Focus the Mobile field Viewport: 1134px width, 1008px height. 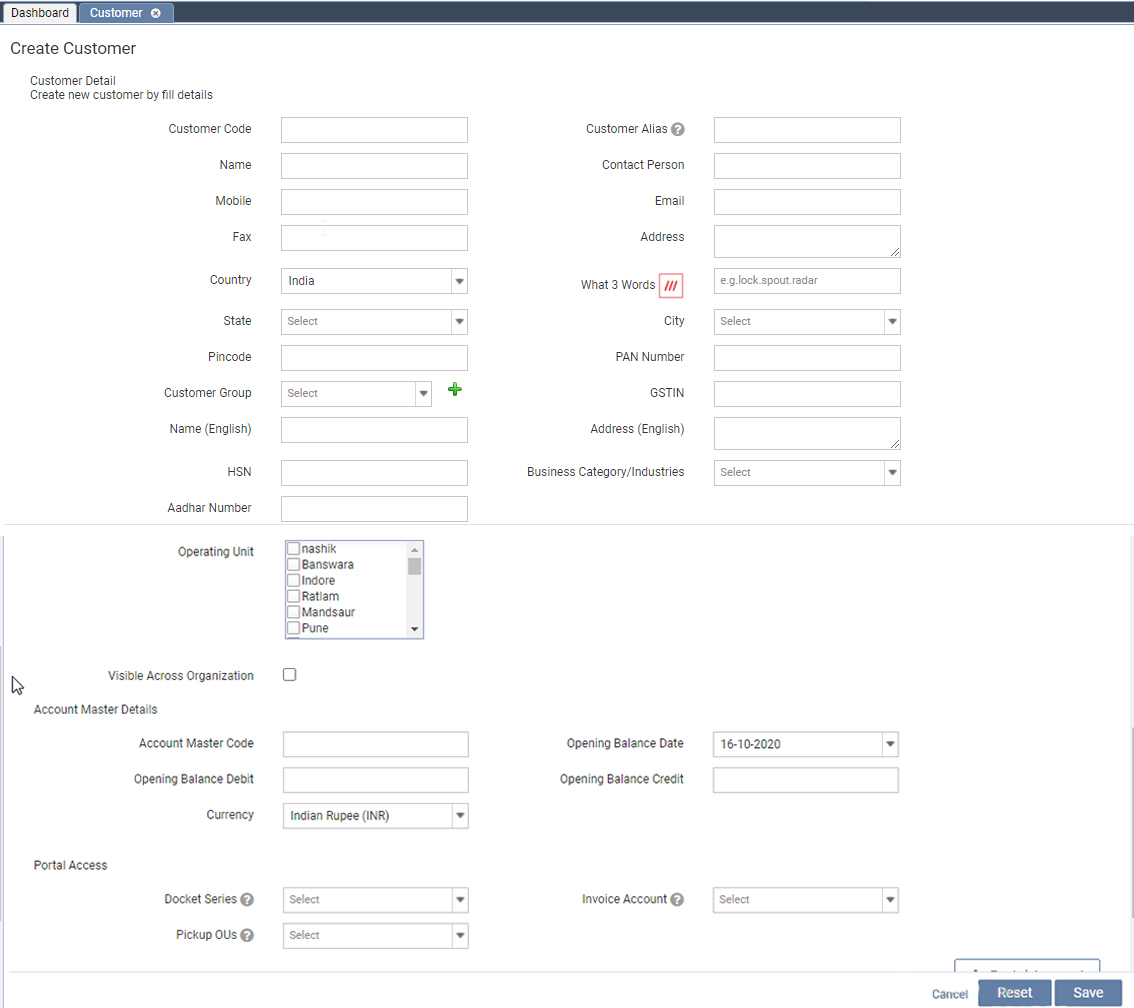click(x=374, y=202)
